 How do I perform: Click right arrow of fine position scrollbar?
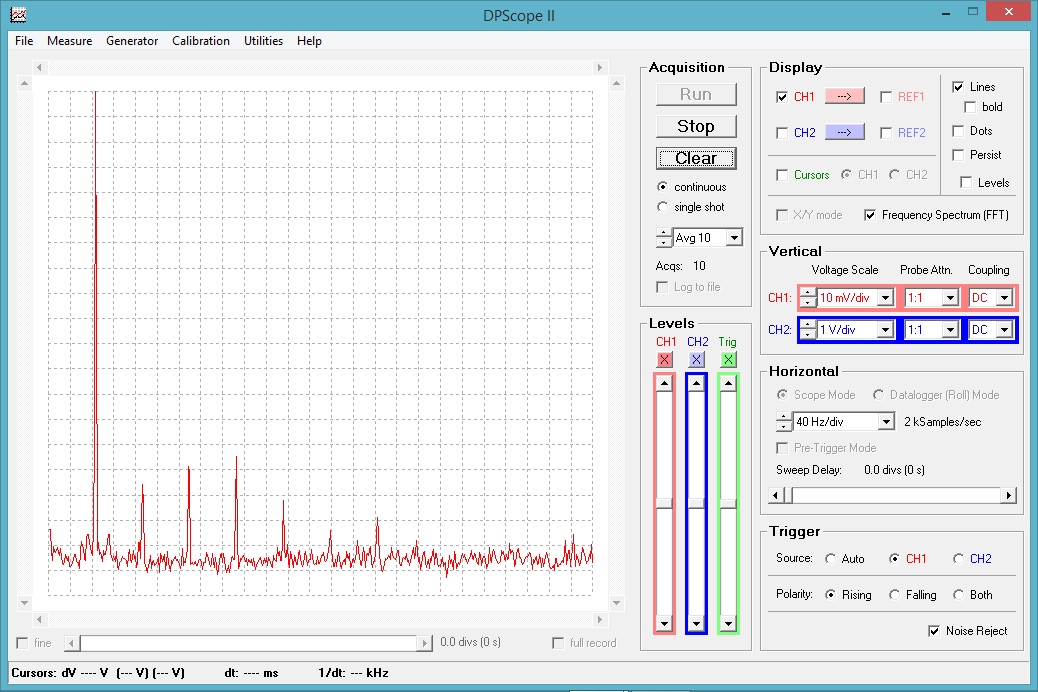coord(425,643)
